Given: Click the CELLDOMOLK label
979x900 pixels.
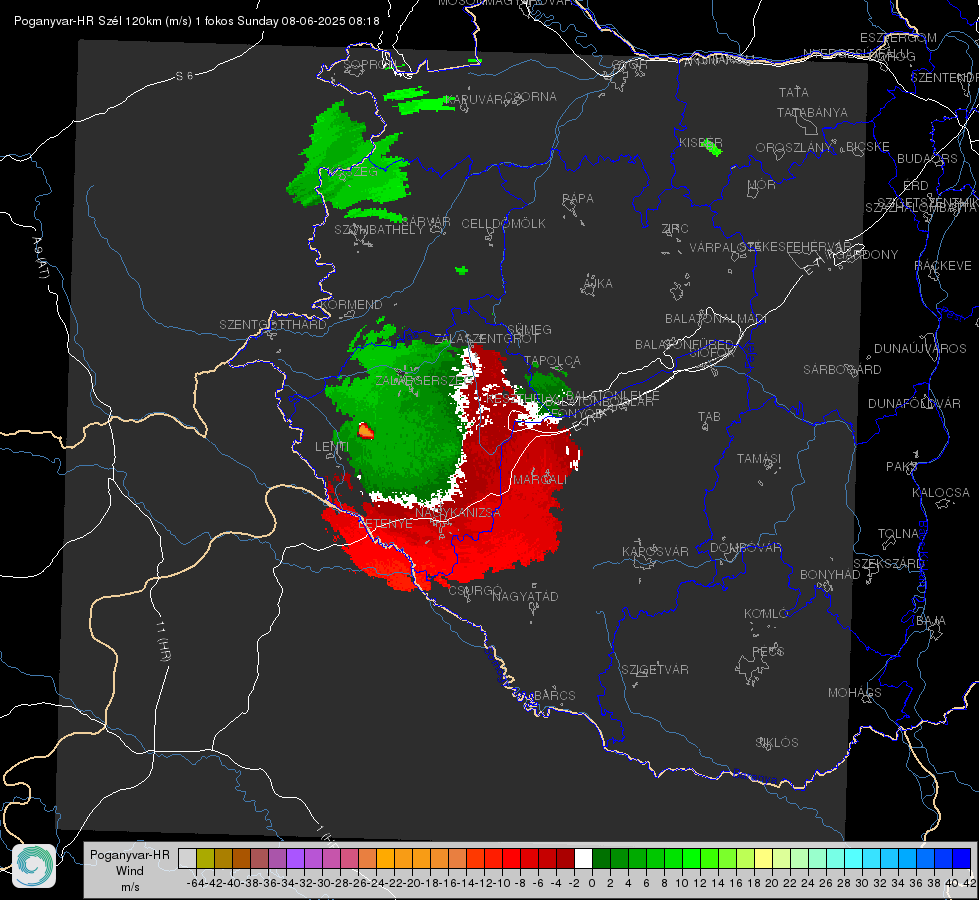Looking at the screenshot, I should pyautogui.click(x=503, y=224).
